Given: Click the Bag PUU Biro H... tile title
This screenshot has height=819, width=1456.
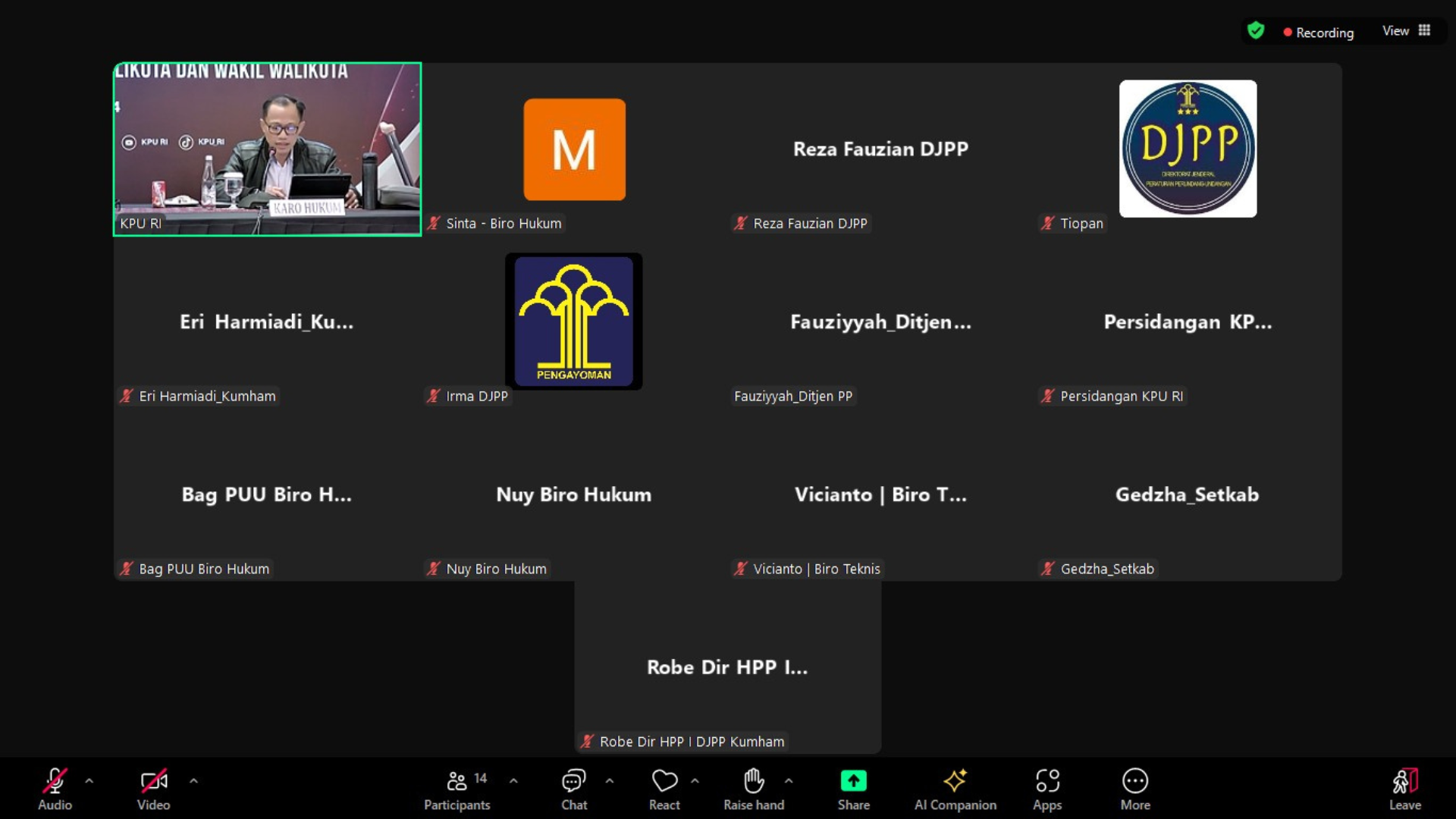Looking at the screenshot, I should [x=267, y=494].
